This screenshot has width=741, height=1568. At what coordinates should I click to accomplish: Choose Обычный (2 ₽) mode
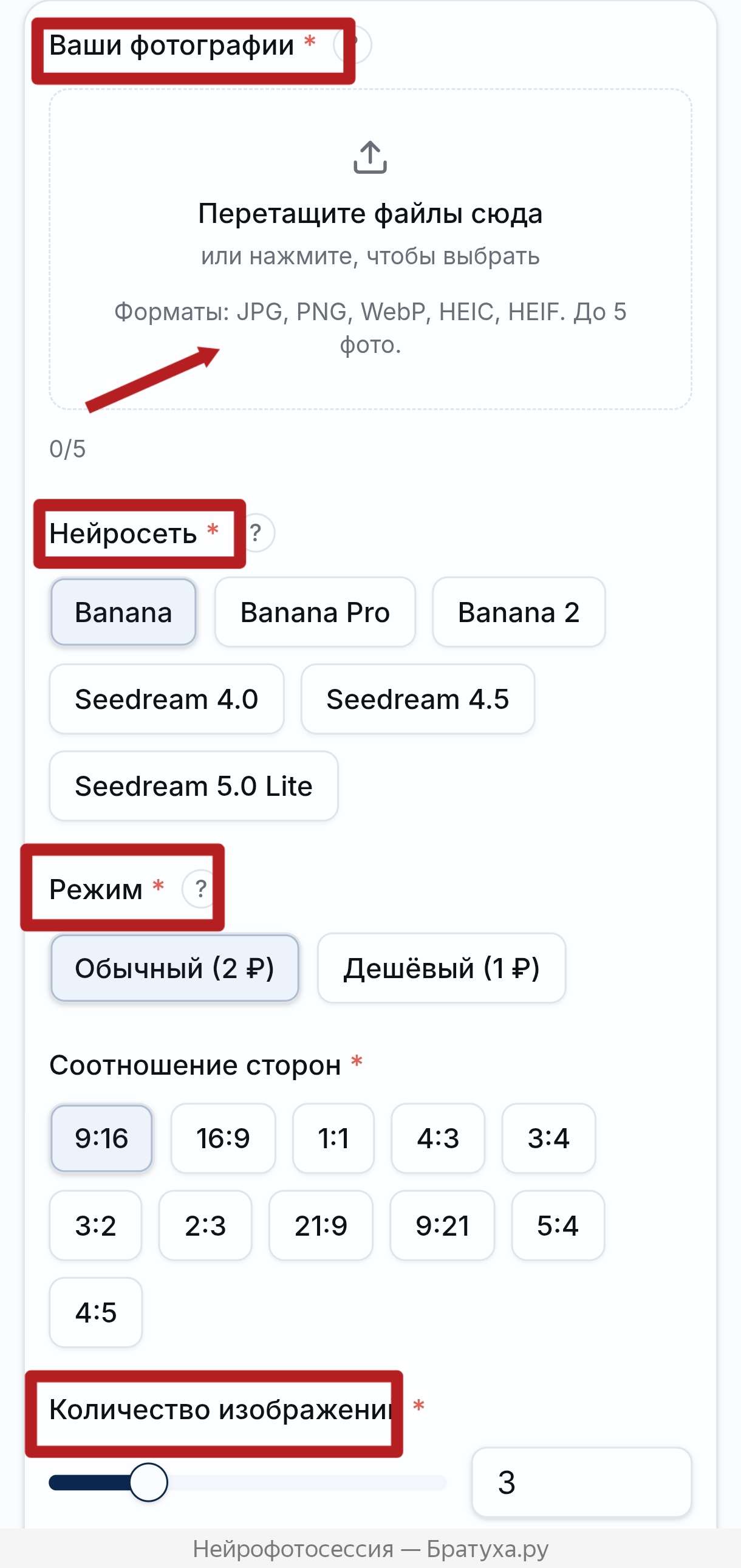tap(174, 968)
